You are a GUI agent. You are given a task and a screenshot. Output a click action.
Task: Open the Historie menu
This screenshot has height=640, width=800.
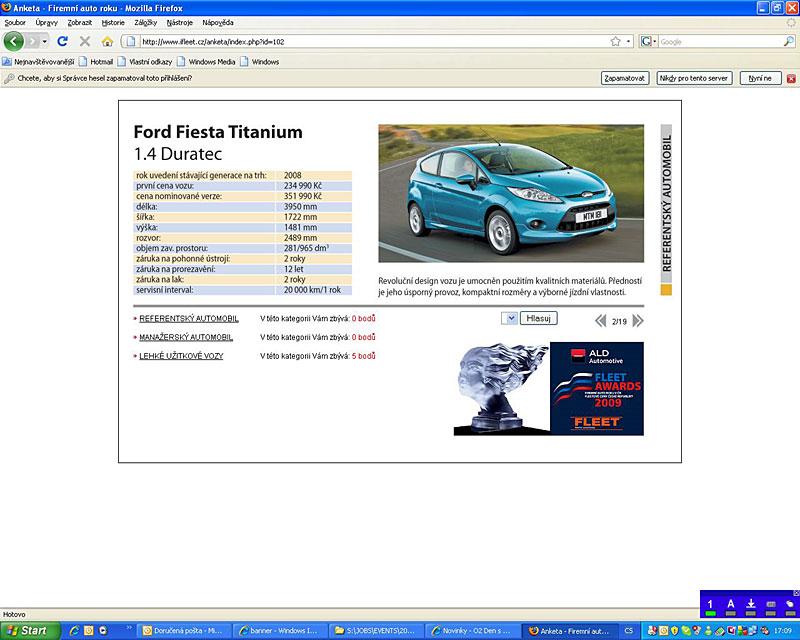click(113, 22)
